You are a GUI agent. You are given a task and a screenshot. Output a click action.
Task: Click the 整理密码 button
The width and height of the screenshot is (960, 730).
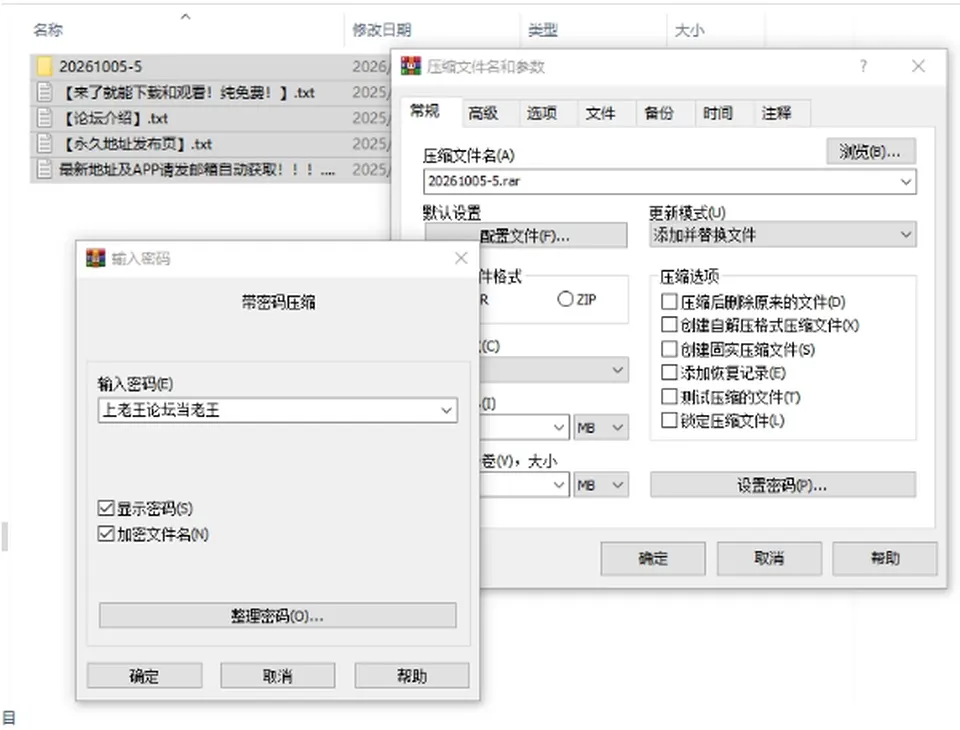277,615
